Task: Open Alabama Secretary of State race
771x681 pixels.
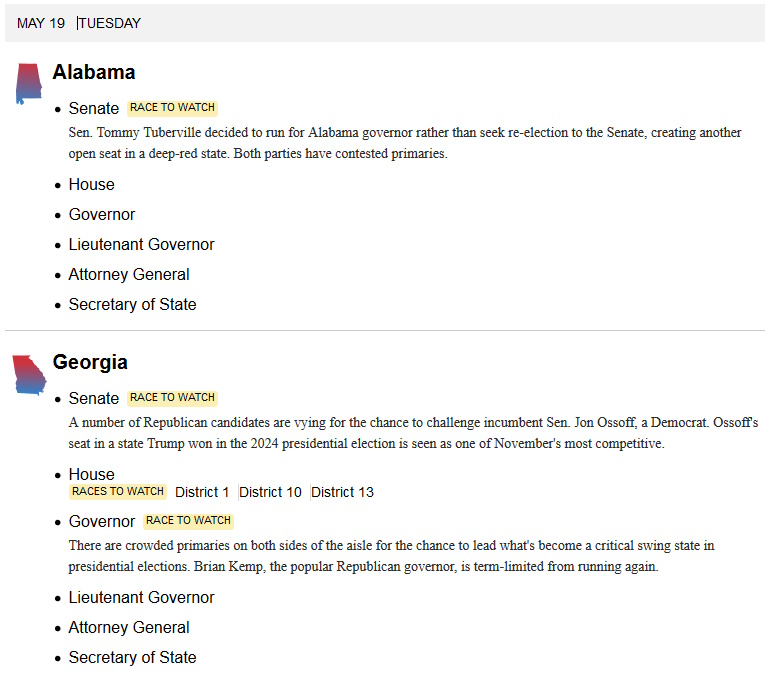Action: [x=132, y=304]
